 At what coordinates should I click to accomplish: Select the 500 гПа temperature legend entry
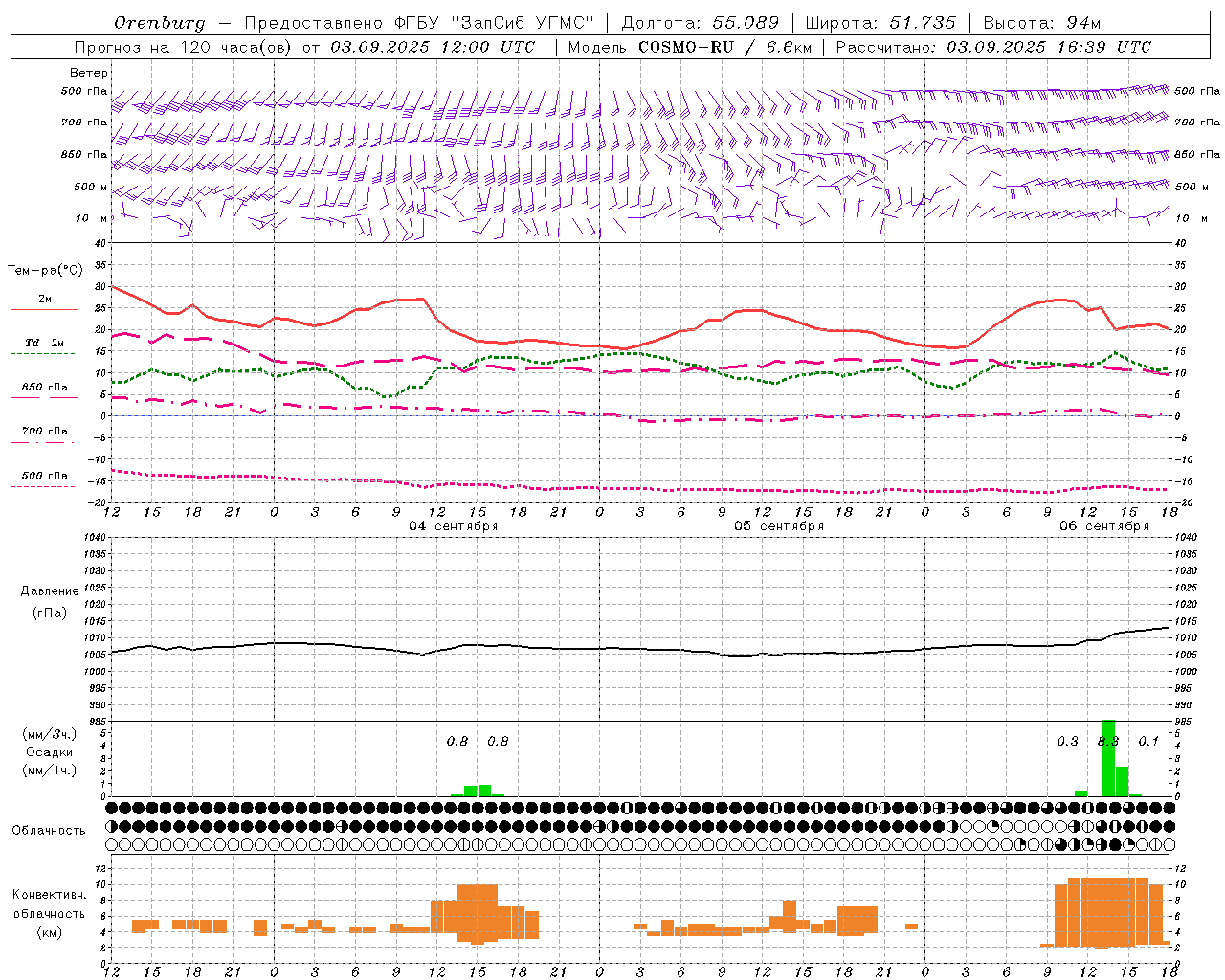[45, 476]
